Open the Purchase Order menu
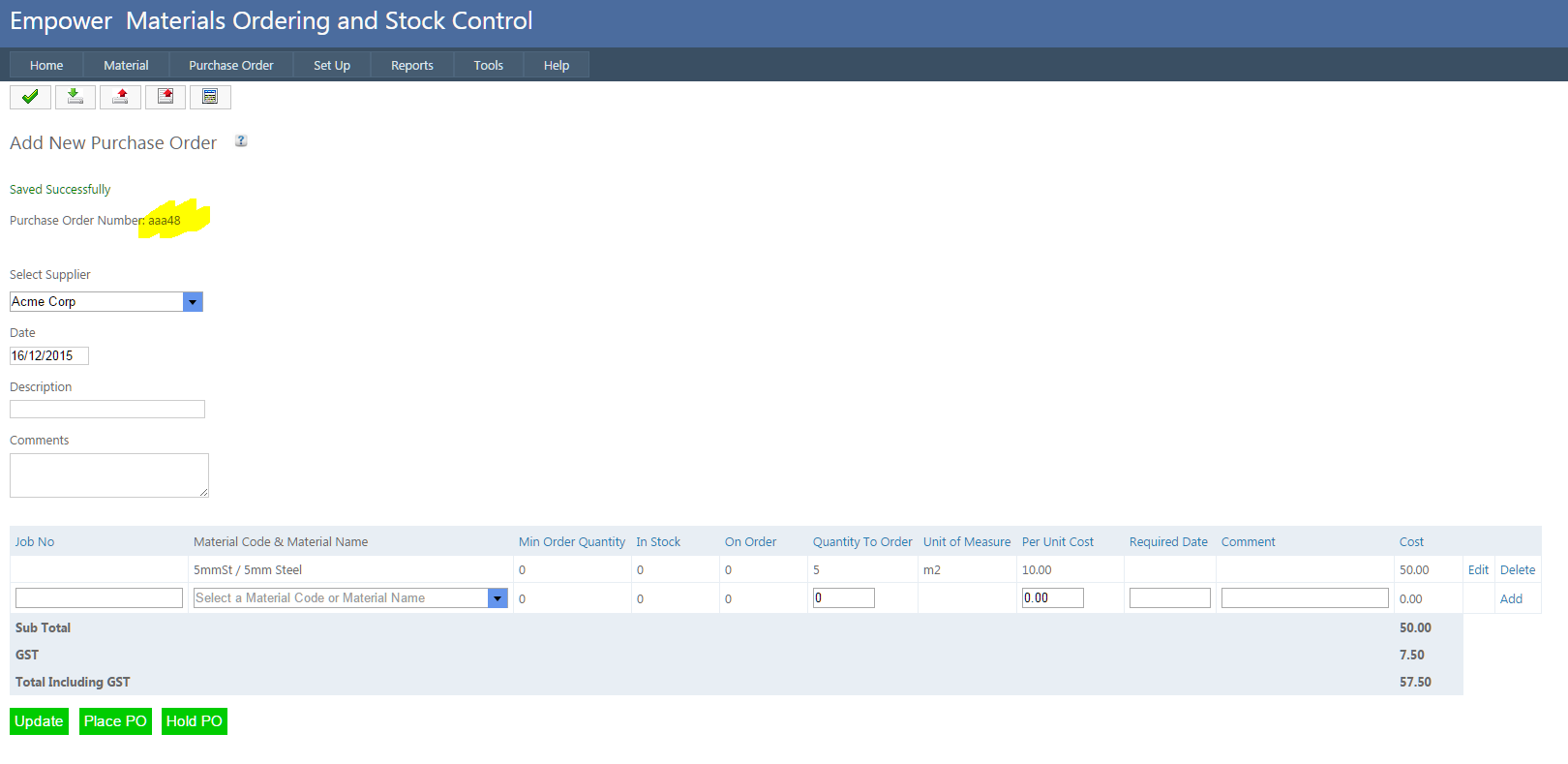The image size is (1568, 764). click(x=230, y=66)
